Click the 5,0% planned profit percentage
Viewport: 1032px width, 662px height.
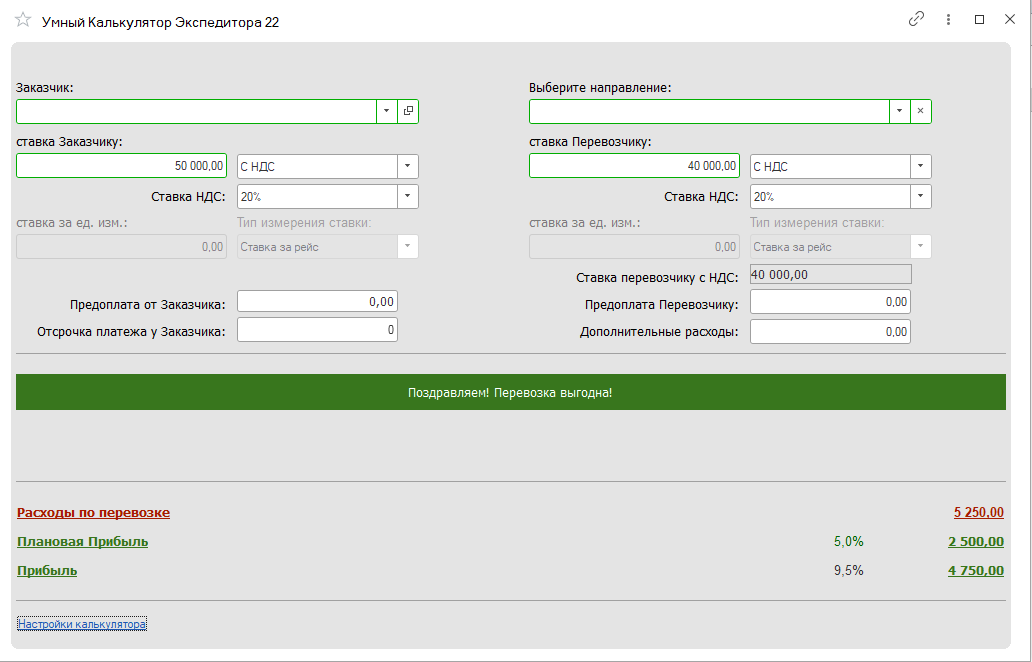click(x=848, y=542)
